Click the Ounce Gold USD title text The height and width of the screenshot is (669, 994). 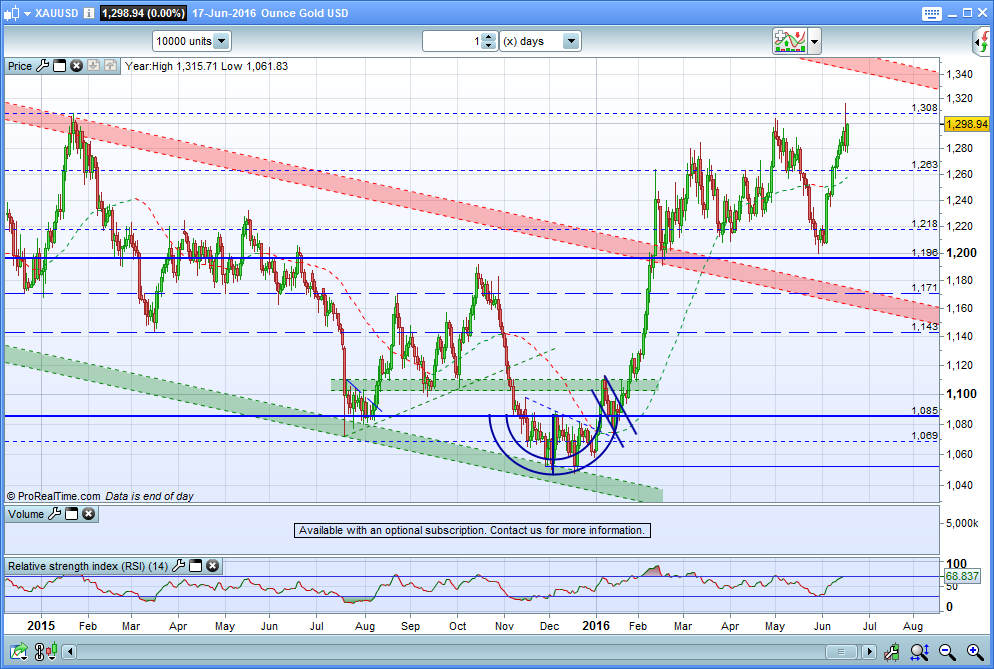coord(304,13)
